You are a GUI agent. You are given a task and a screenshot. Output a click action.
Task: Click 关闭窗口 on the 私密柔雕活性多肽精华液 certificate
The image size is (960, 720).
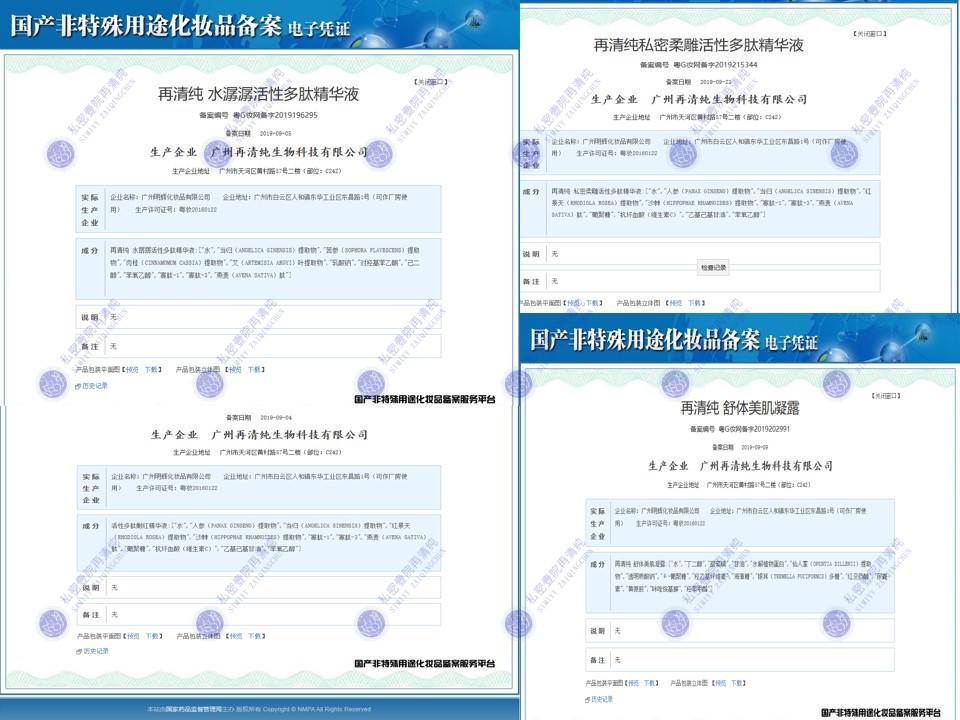(869, 34)
